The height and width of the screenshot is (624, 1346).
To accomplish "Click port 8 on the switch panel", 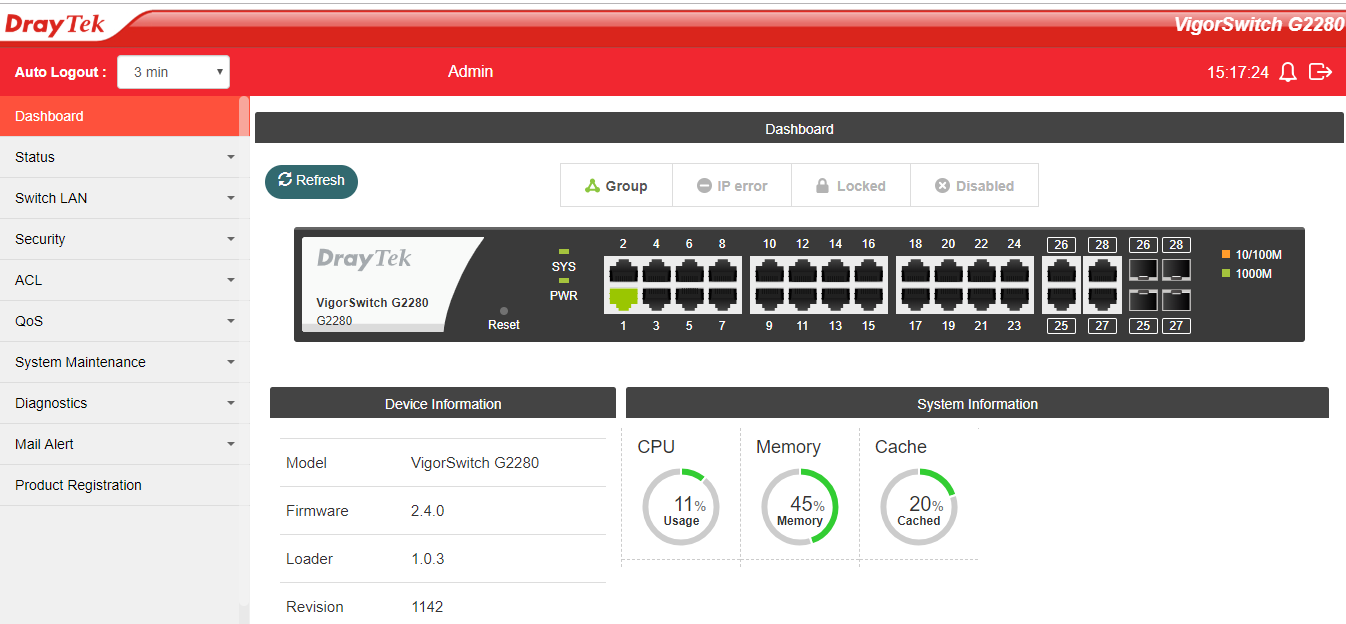I will [722, 271].
